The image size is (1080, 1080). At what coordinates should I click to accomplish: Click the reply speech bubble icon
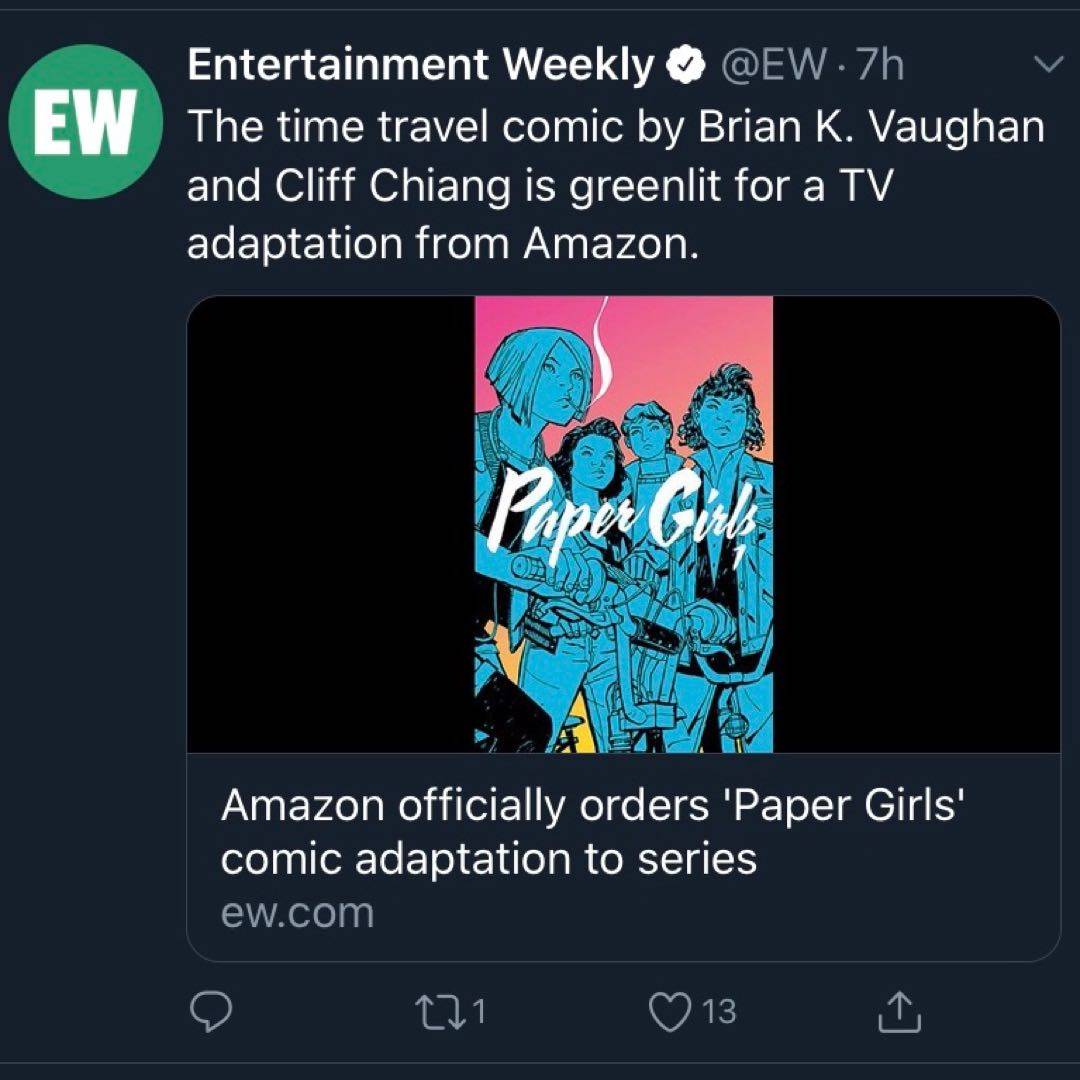tap(211, 1010)
